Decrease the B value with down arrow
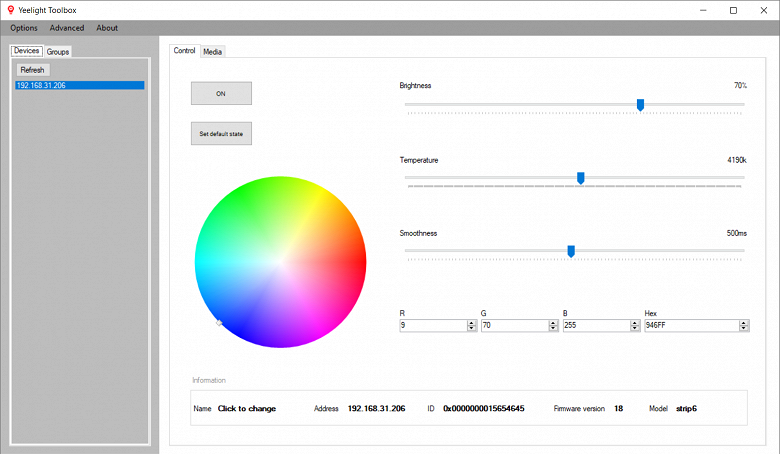Viewport: 780px width, 454px height. (635, 328)
